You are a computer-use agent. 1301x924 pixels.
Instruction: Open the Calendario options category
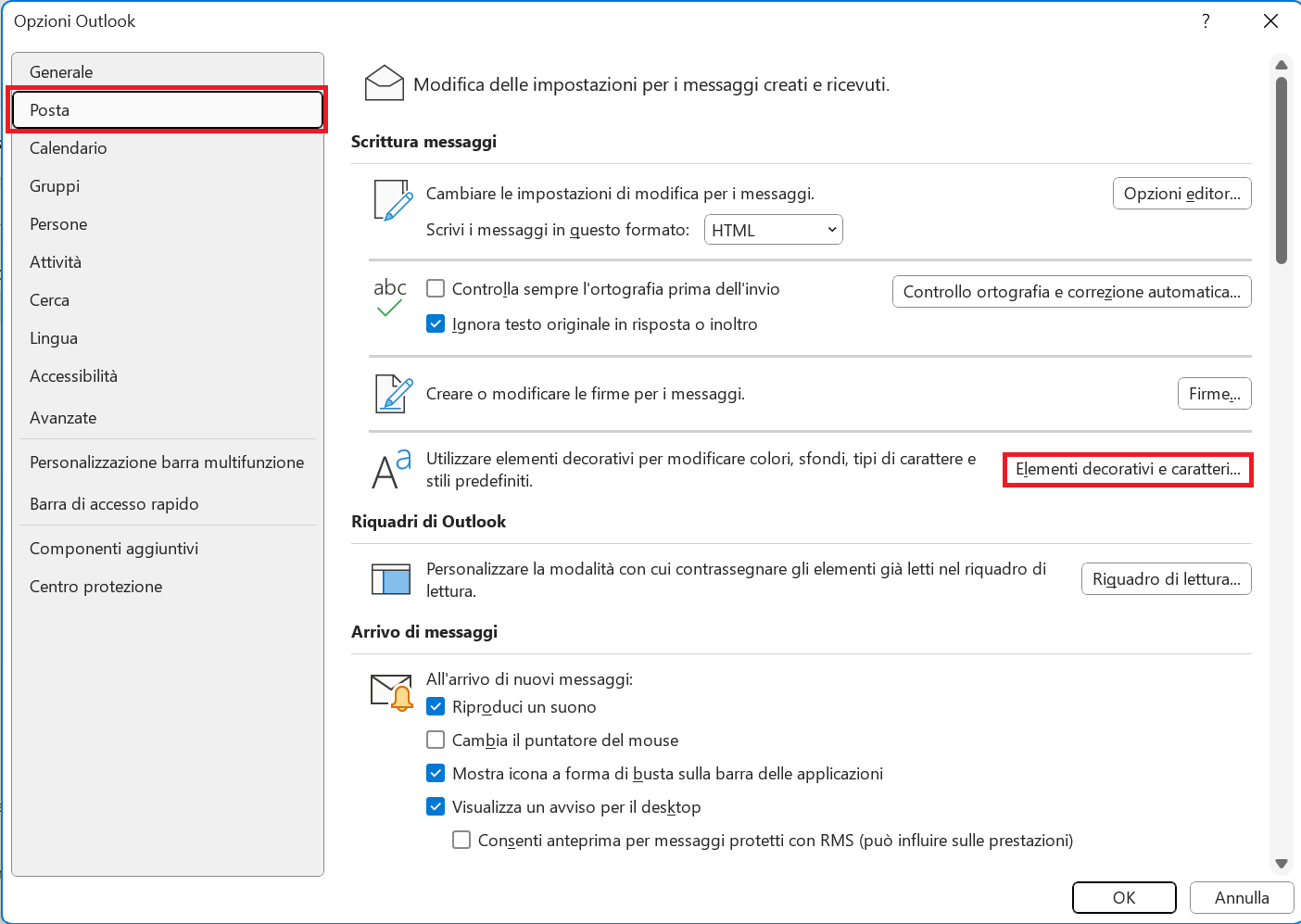click(x=168, y=147)
